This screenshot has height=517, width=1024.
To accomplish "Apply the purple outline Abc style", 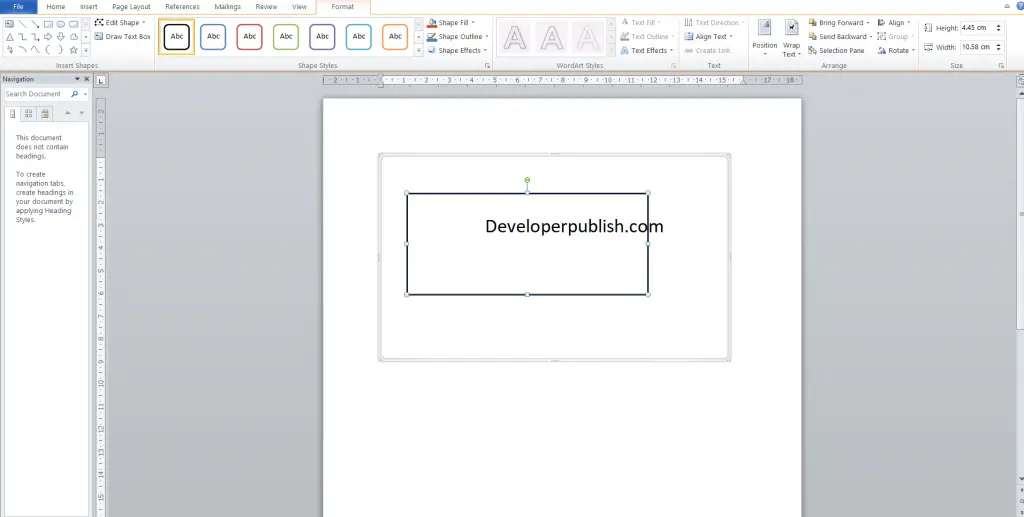I will (322, 37).
